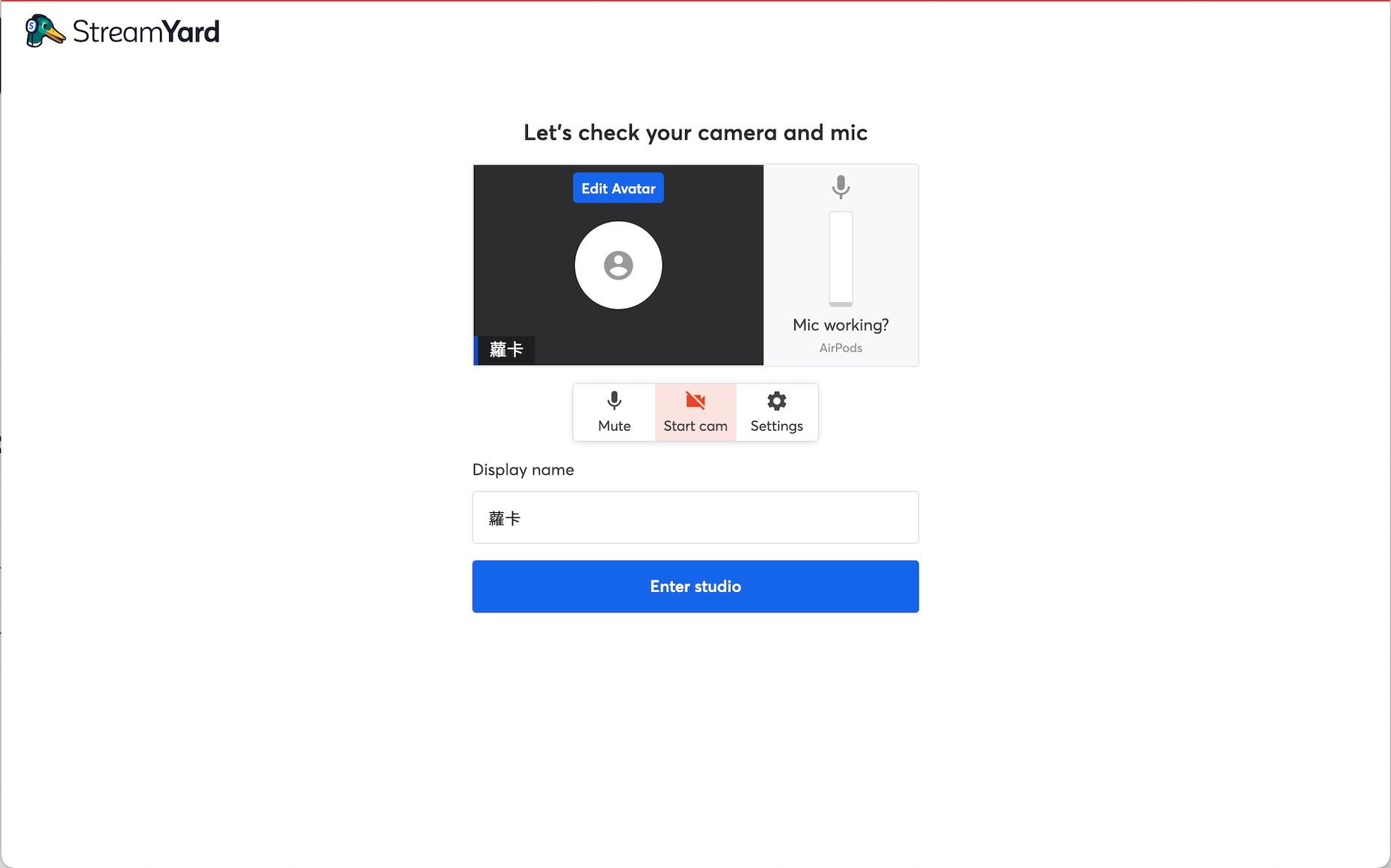Click the mic icon above level meter

[841, 186]
